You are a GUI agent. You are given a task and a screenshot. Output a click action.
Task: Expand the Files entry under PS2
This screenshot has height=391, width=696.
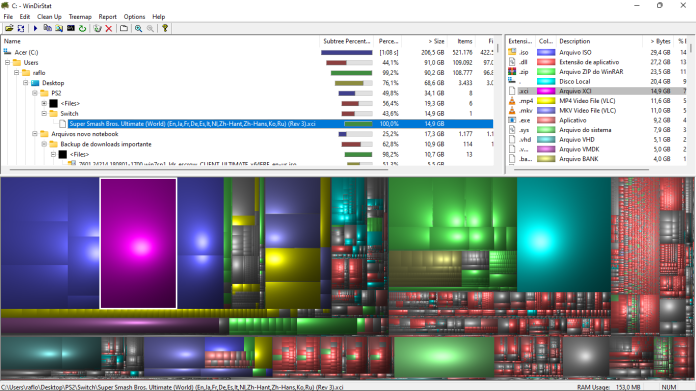click(x=44, y=103)
